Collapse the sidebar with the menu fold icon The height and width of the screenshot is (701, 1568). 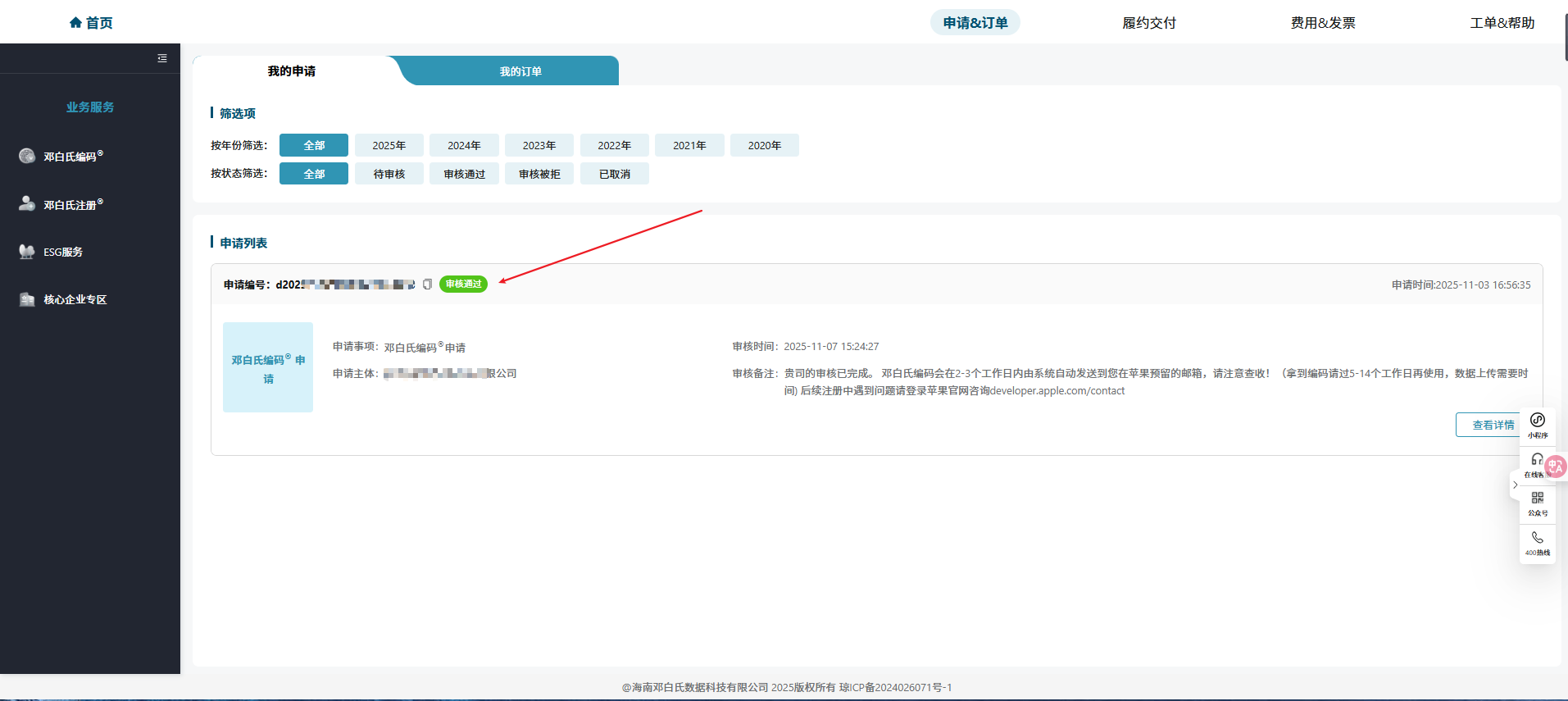click(162, 58)
